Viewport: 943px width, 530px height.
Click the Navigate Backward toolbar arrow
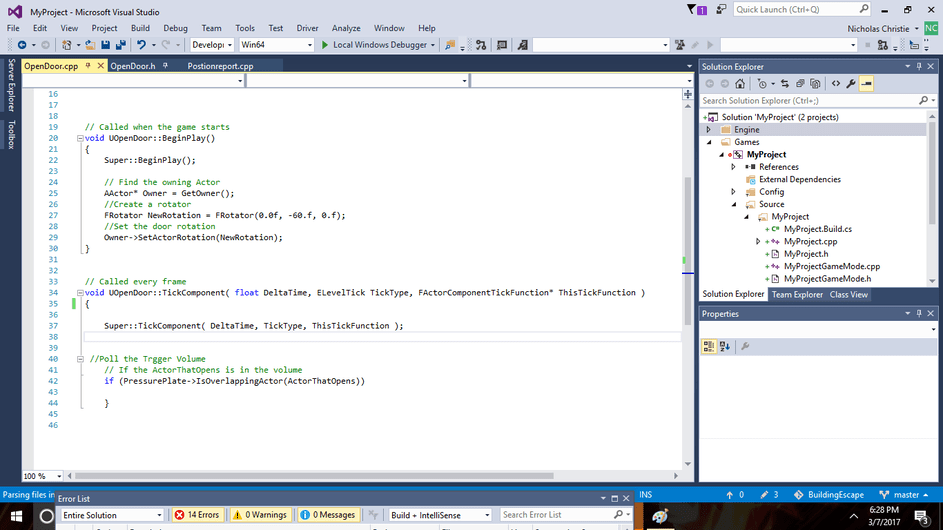[22, 45]
